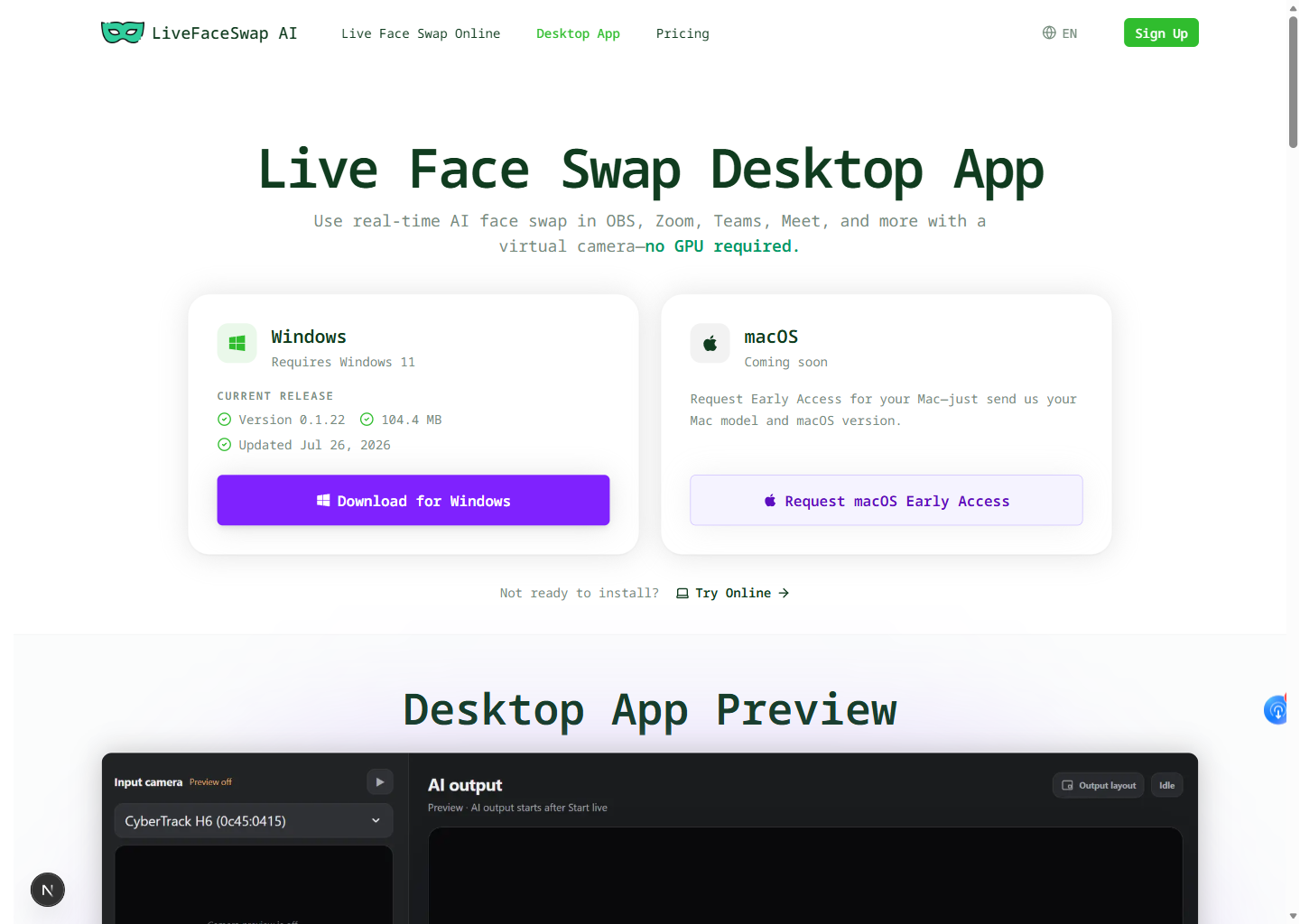Screen dimensions: 1300x924
Task: Click the "CURRENT RELEASE" label
Action: point(275,395)
